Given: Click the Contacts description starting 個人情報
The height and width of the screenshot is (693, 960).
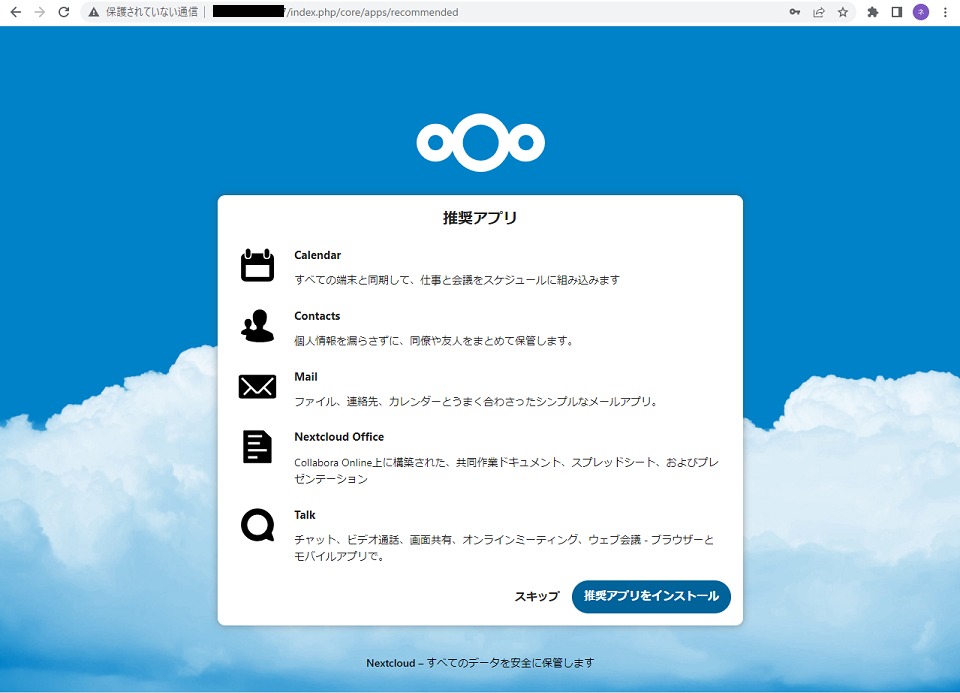Looking at the screenshot, I should 434,340.
